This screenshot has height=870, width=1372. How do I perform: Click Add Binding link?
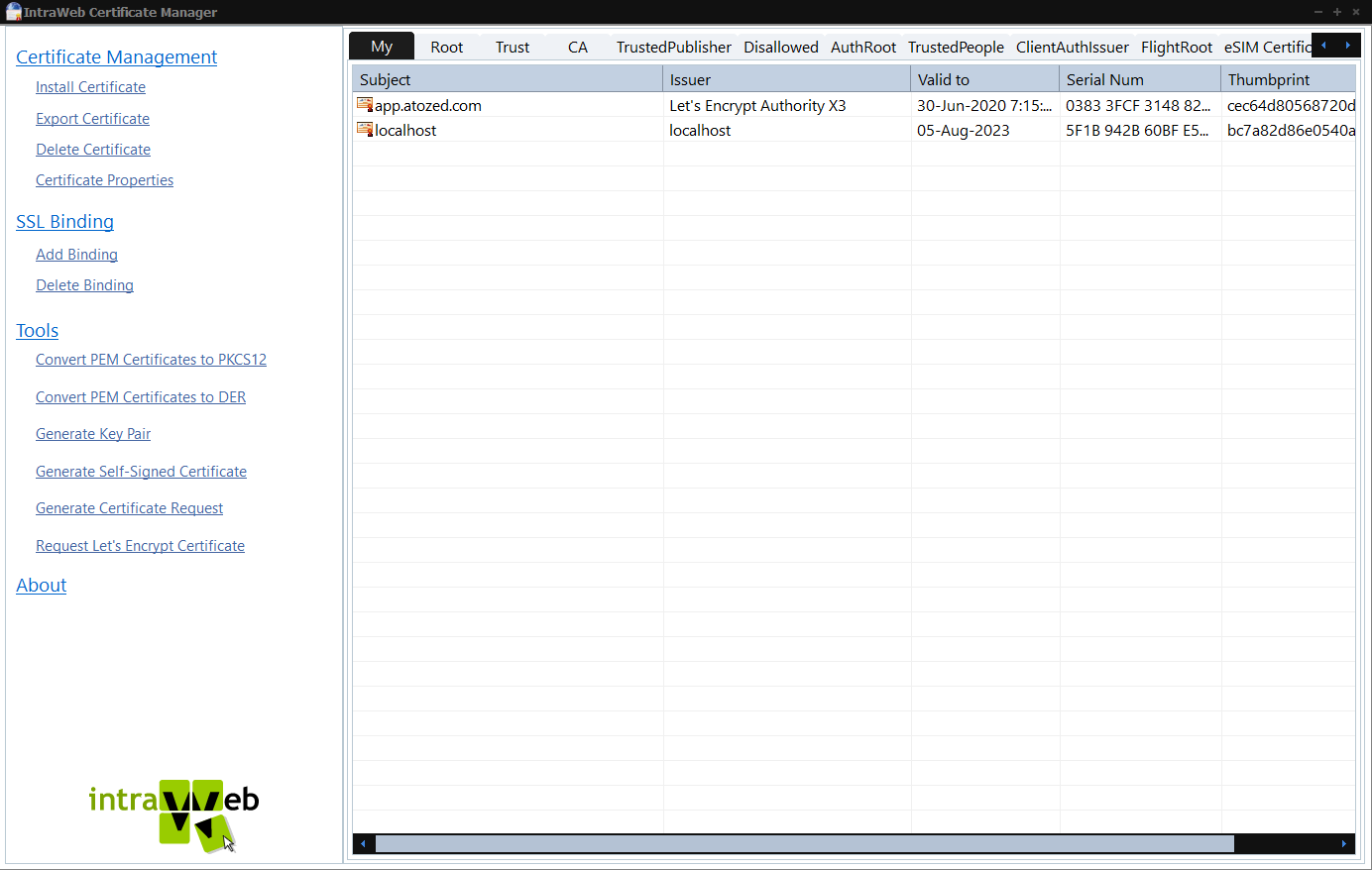[76, 255]
